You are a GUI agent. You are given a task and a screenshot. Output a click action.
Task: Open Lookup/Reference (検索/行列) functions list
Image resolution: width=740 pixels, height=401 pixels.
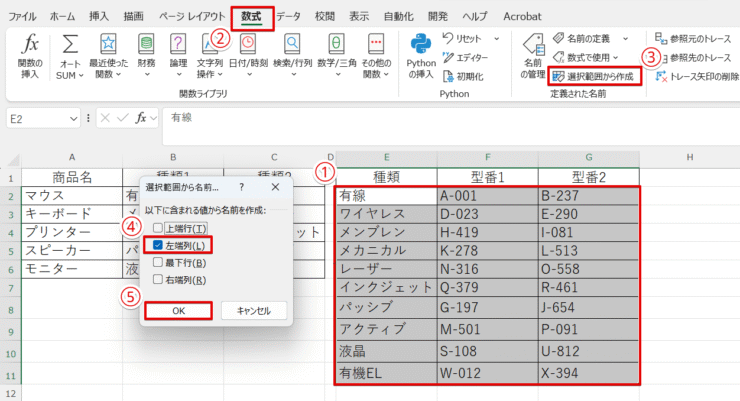[x=292, y=57]
